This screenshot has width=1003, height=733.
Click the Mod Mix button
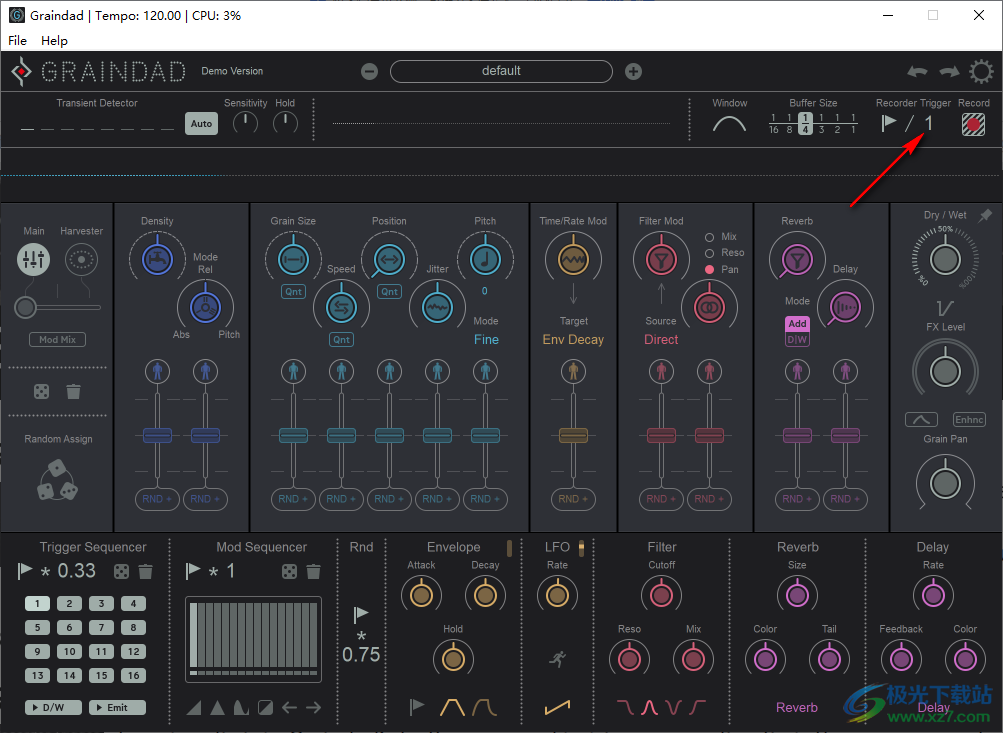coord(58,340)
